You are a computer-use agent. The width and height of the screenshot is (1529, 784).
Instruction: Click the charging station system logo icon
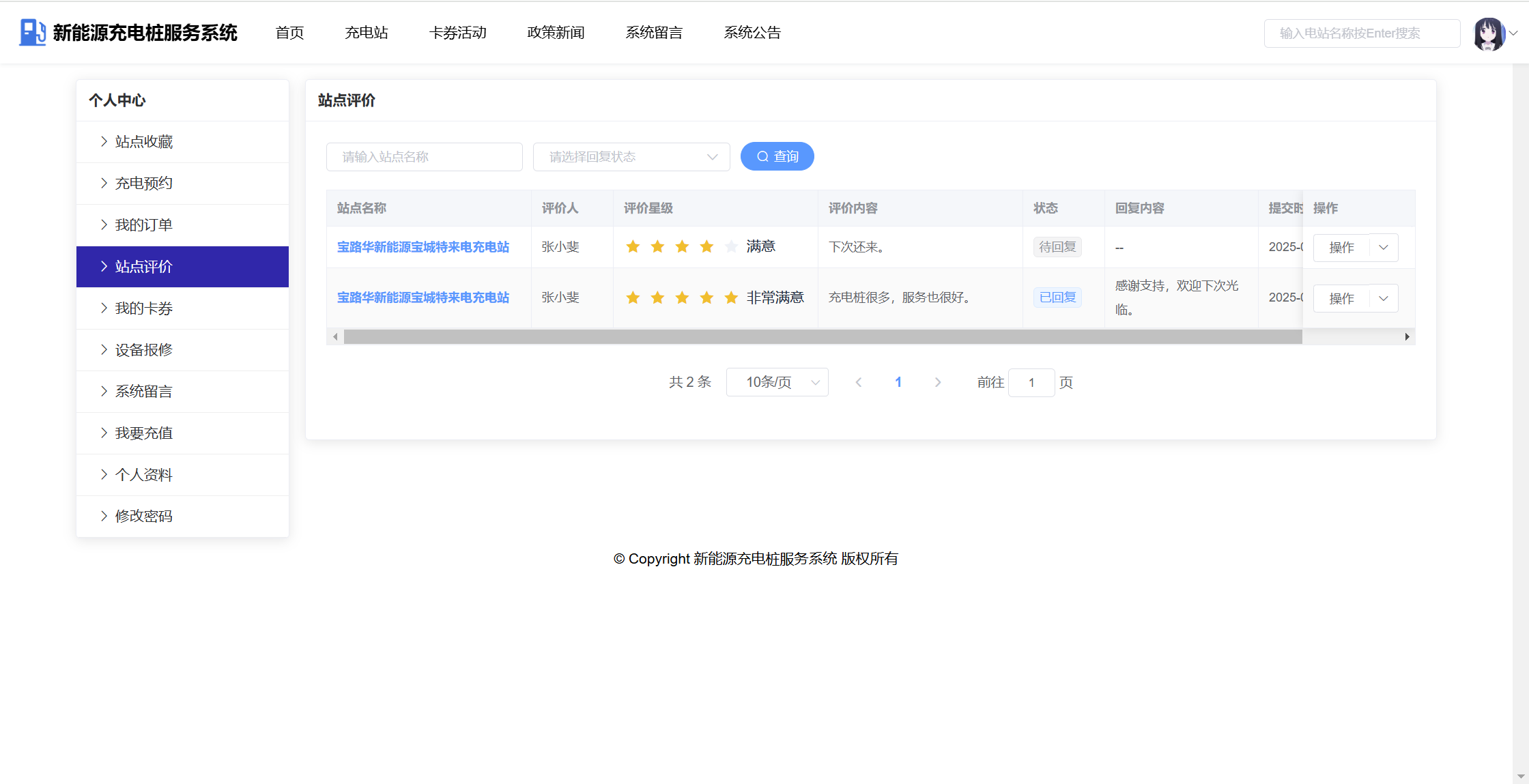[x=32, y=32]
